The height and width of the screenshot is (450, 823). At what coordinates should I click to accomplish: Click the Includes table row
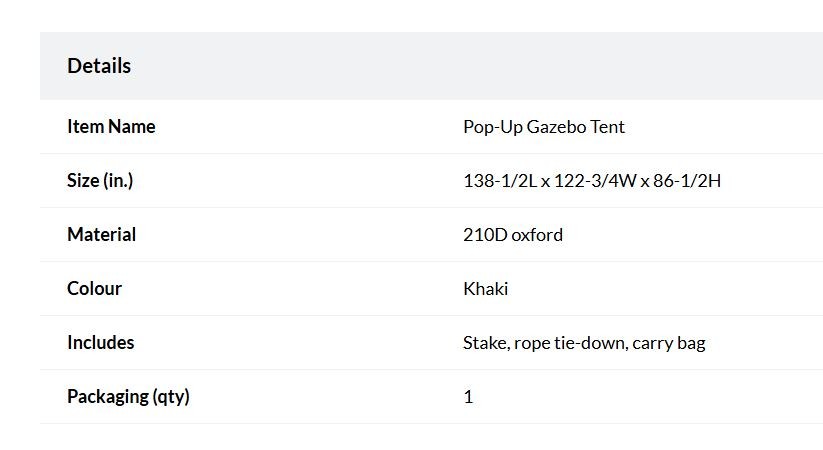(431, 343)
